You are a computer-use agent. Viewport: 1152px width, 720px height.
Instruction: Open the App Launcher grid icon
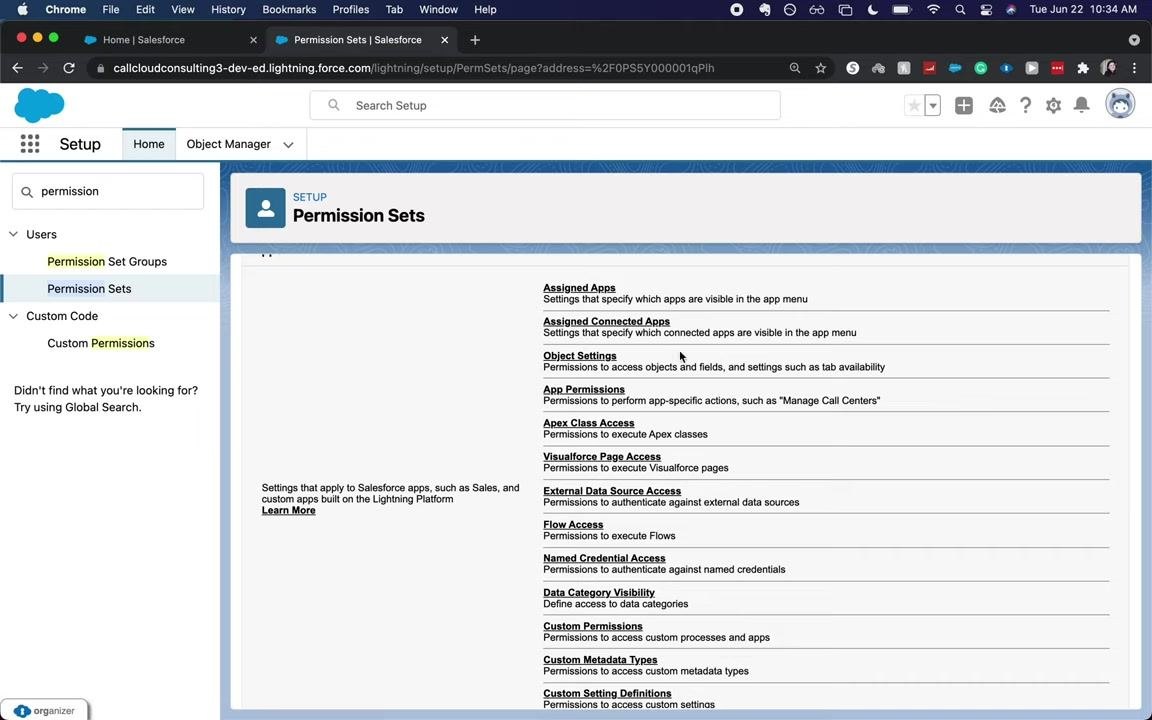click(30, 144)
